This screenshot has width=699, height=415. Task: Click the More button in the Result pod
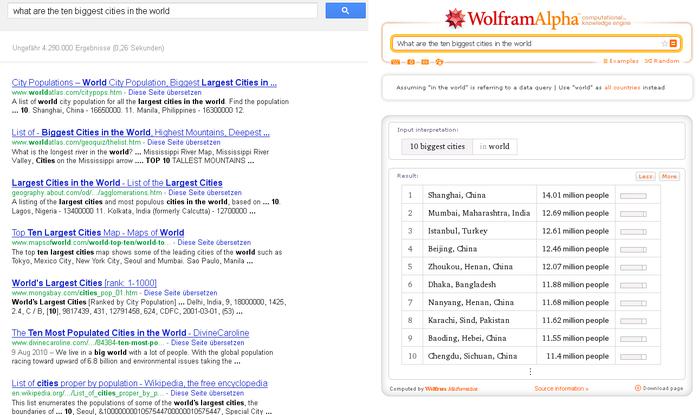669,176
